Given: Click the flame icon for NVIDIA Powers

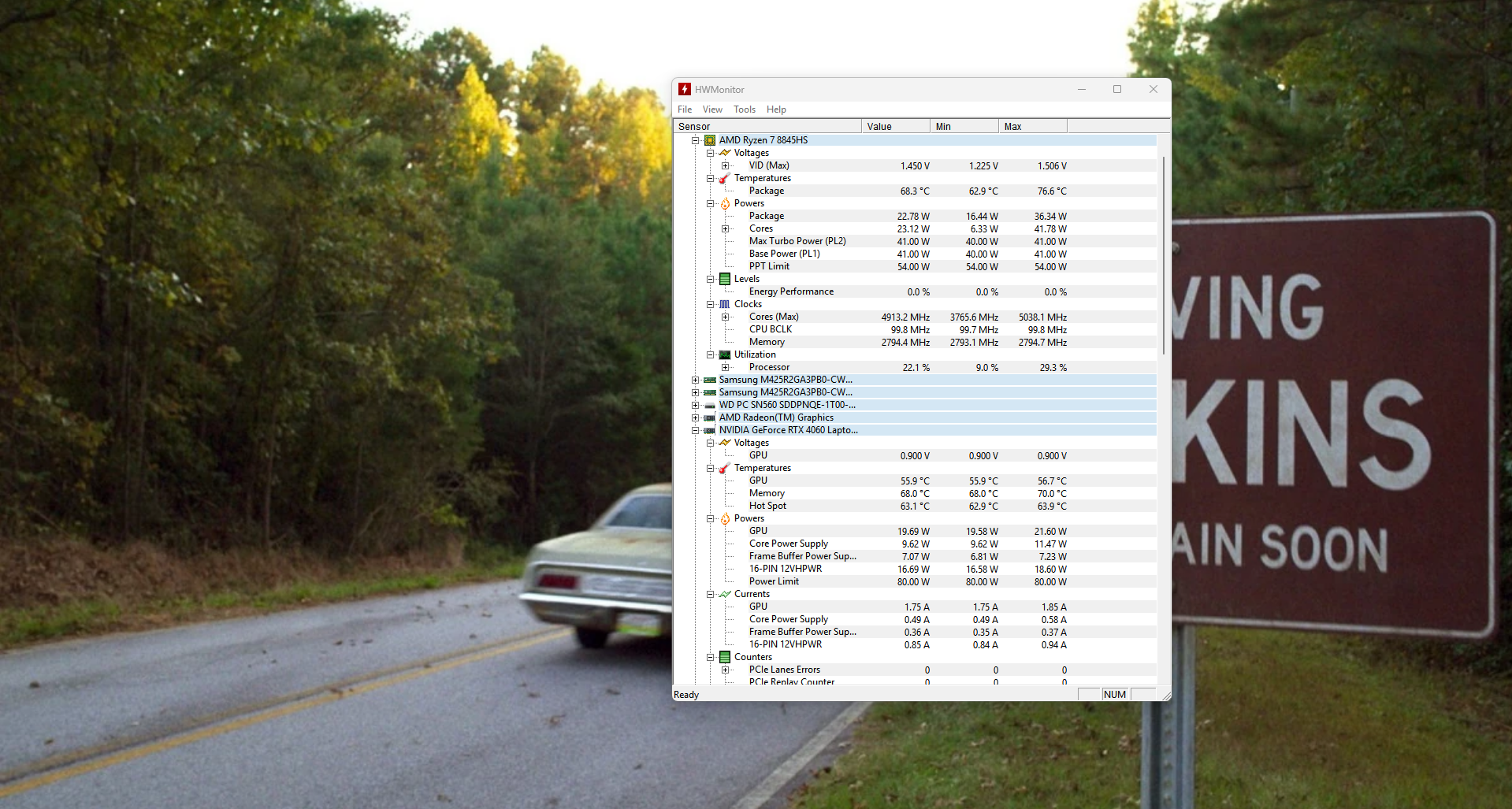Looking at the screenshot, I should point(725,518).
